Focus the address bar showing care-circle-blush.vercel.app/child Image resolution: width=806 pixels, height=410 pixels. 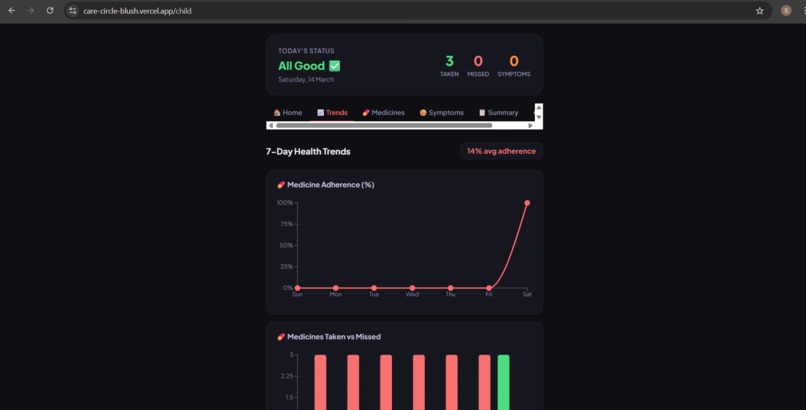click(x=417, y=10)
